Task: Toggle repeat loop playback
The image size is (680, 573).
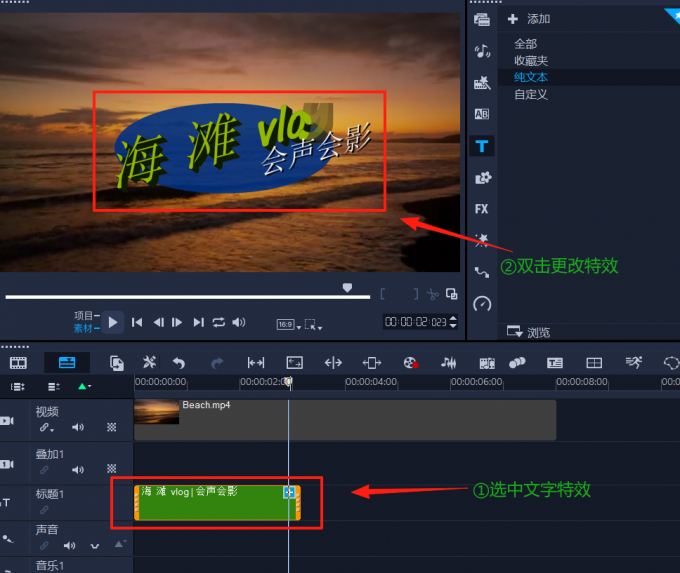Action: pyautogui.click(x=219, y=322)
